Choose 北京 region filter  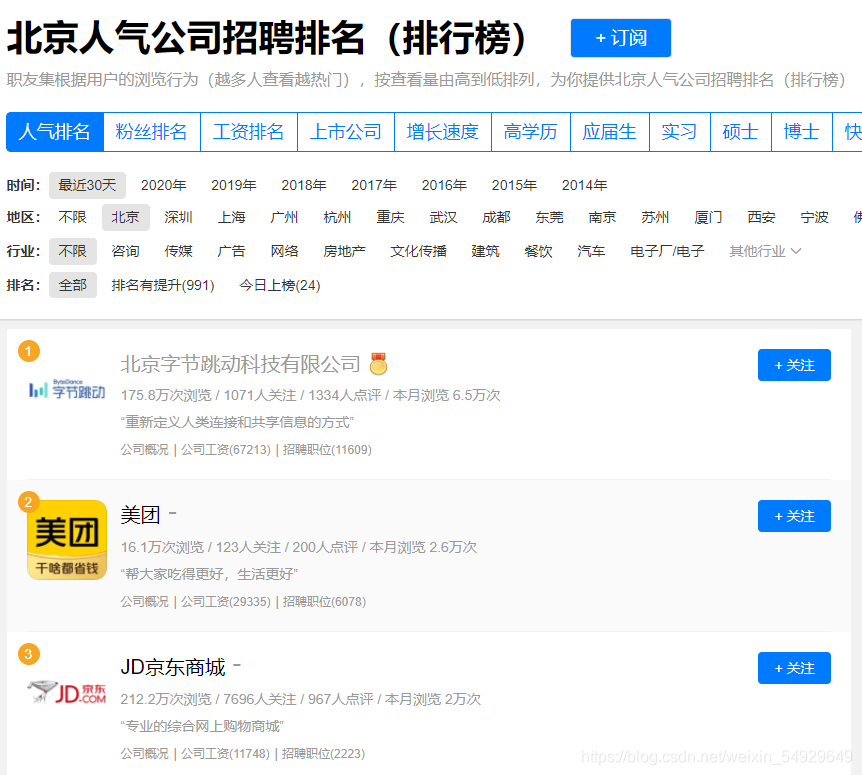coord(126,218)
